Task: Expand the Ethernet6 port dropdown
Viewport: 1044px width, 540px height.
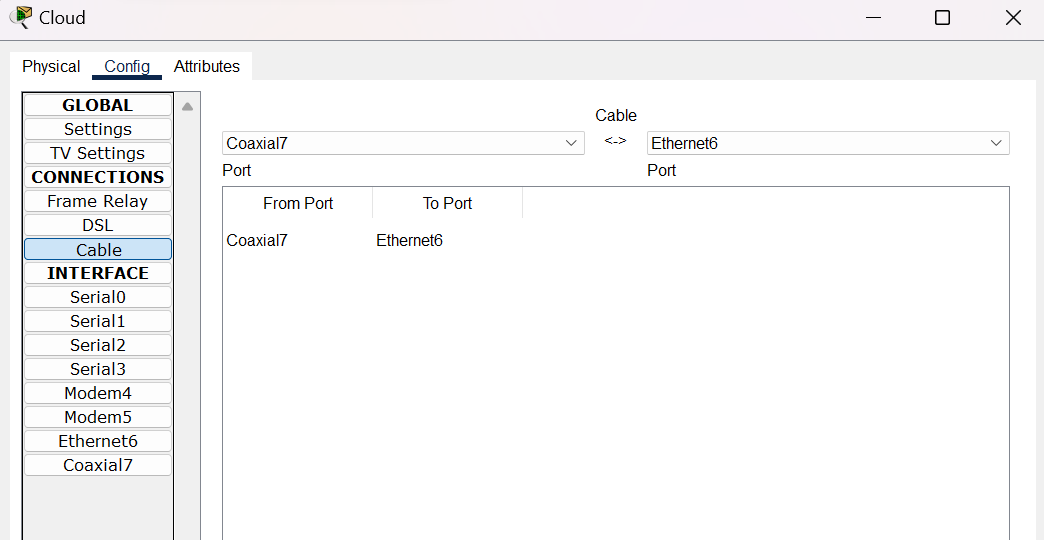Action: (x=827, y=143)
